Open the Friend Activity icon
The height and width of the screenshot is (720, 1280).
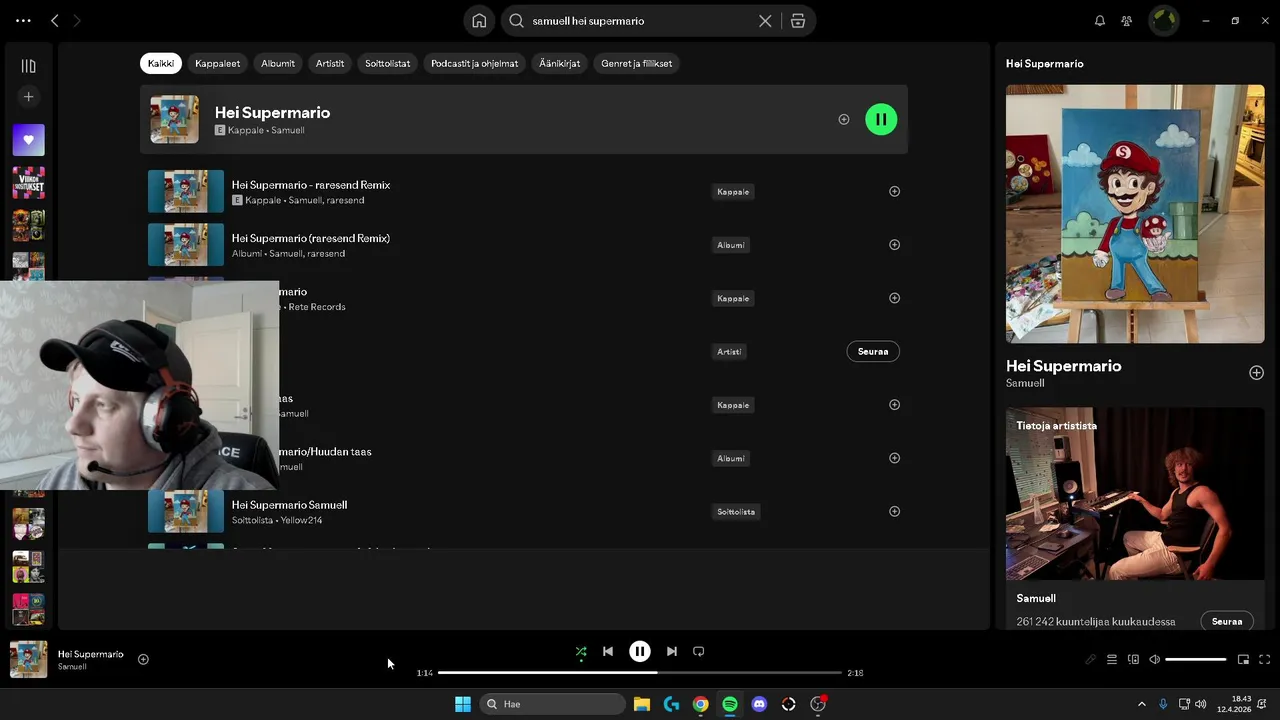point(1127,20)
